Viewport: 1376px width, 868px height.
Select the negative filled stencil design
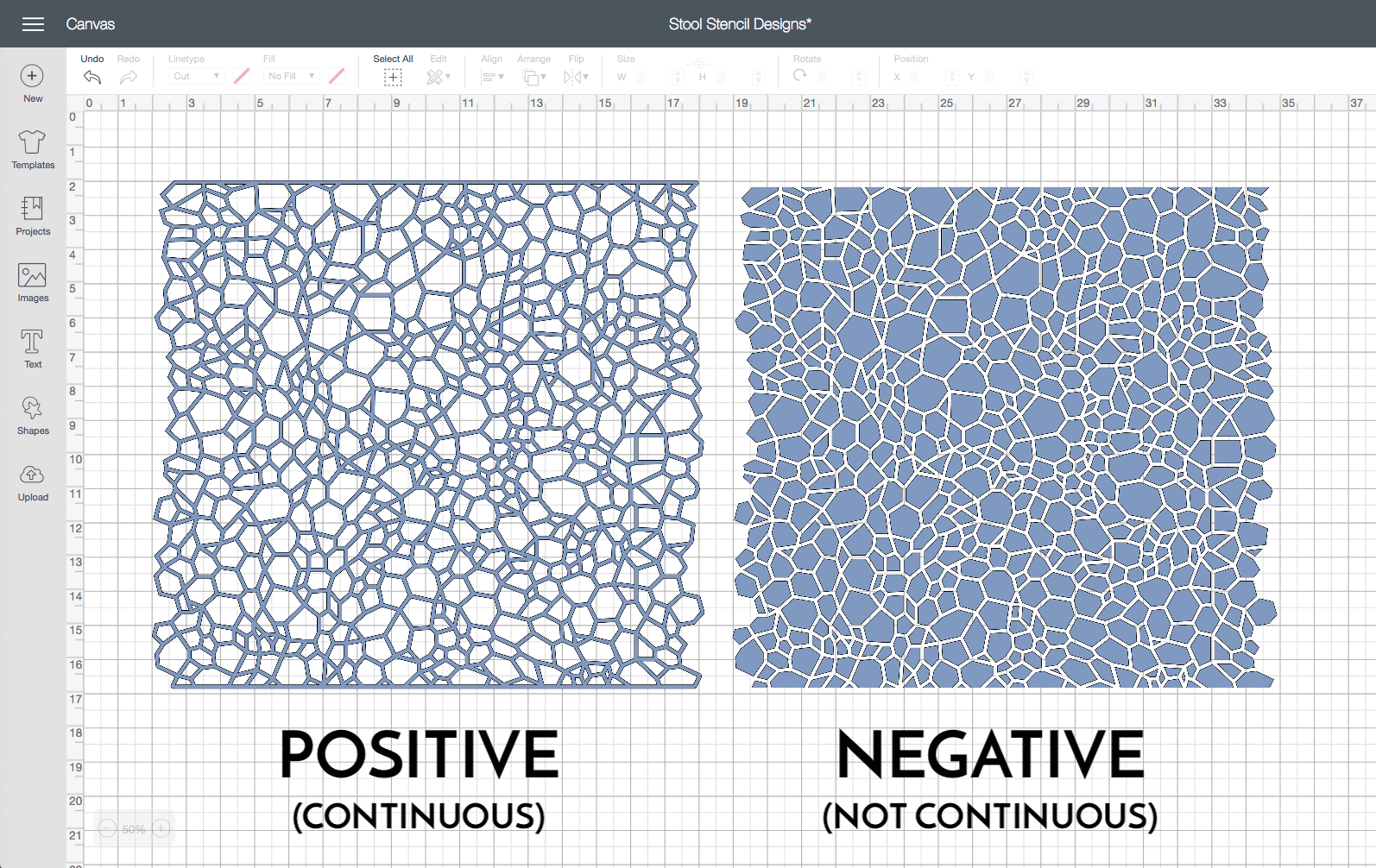(1005, 437)
